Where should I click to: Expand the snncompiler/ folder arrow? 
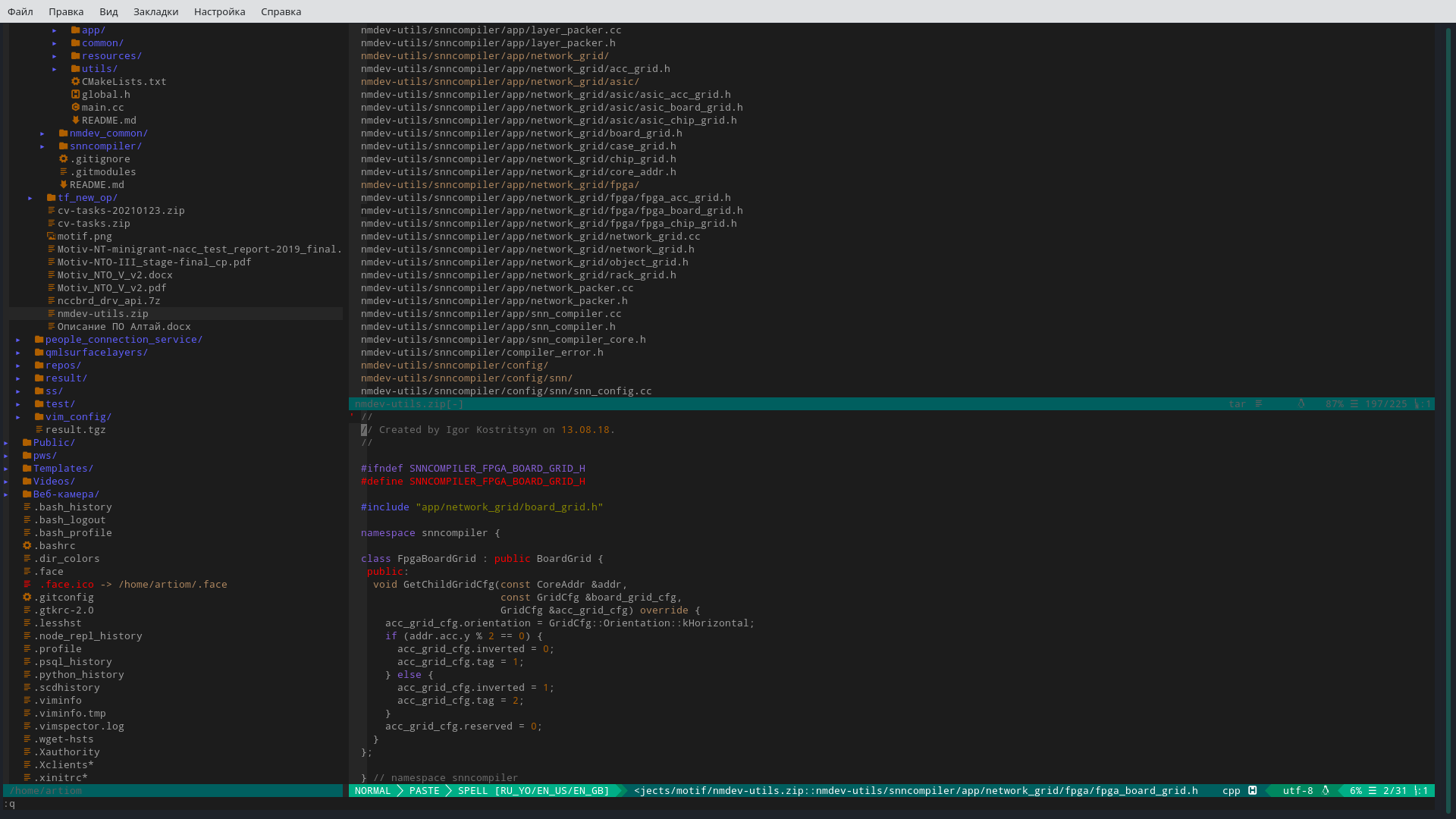(42, 146)
